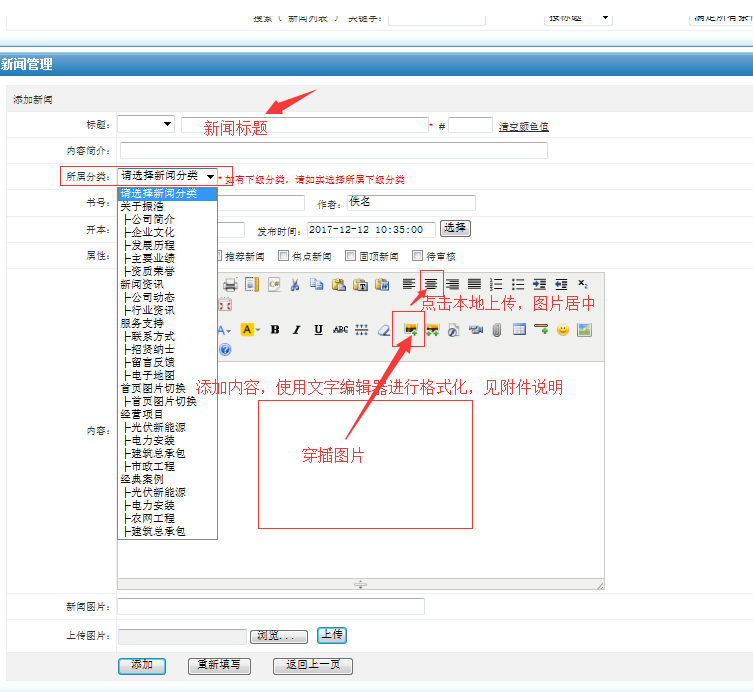Select 公司动态 from the category list

point(152,297)
